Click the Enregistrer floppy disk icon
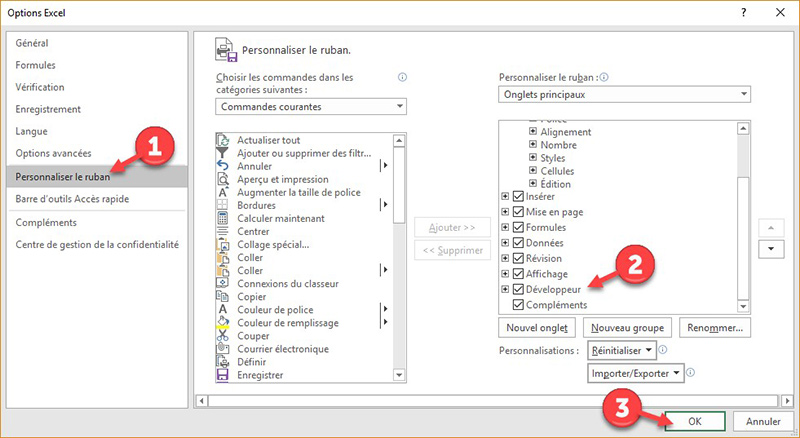The image size is (800, 438). point(223,375)
